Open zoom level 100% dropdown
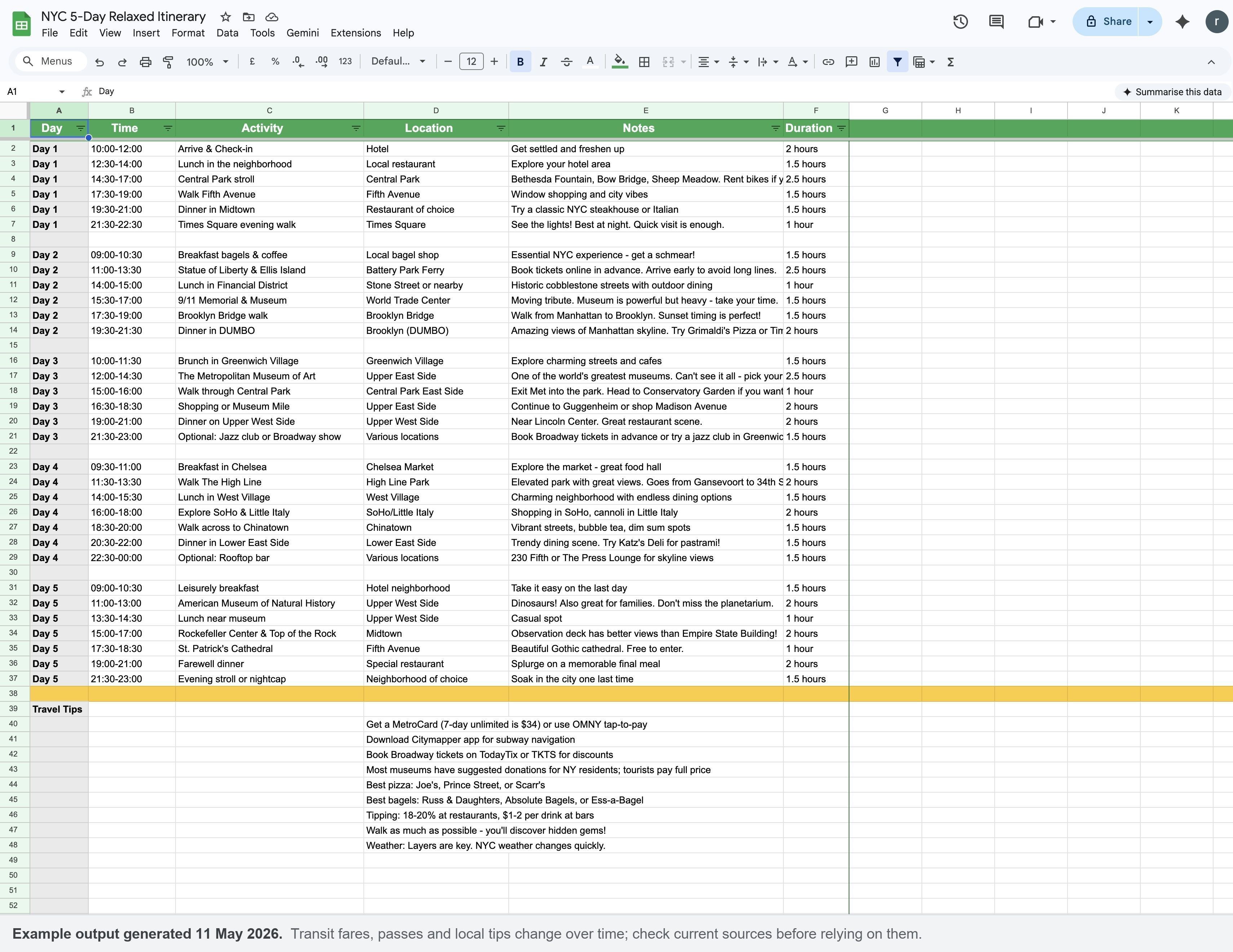The height and width of the screenshot is (952, 1233). [x=207, y=62]
